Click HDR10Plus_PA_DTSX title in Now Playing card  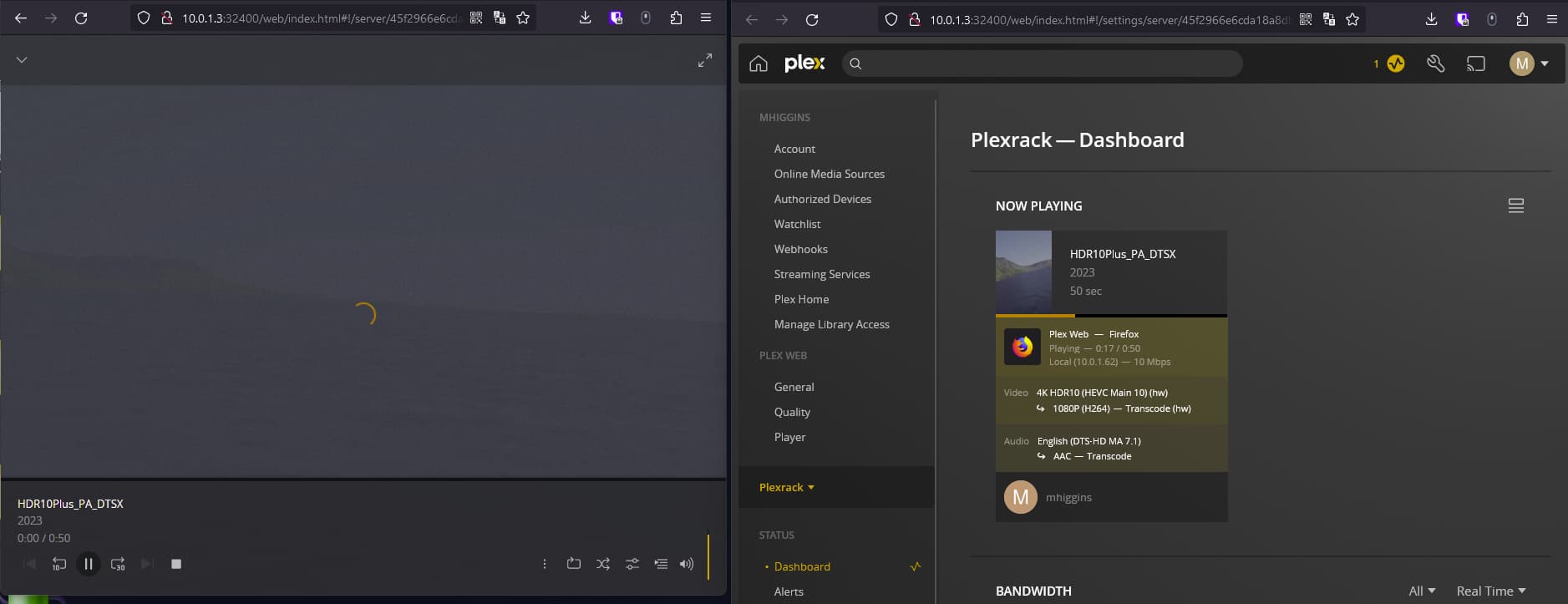click(1123, 254)
